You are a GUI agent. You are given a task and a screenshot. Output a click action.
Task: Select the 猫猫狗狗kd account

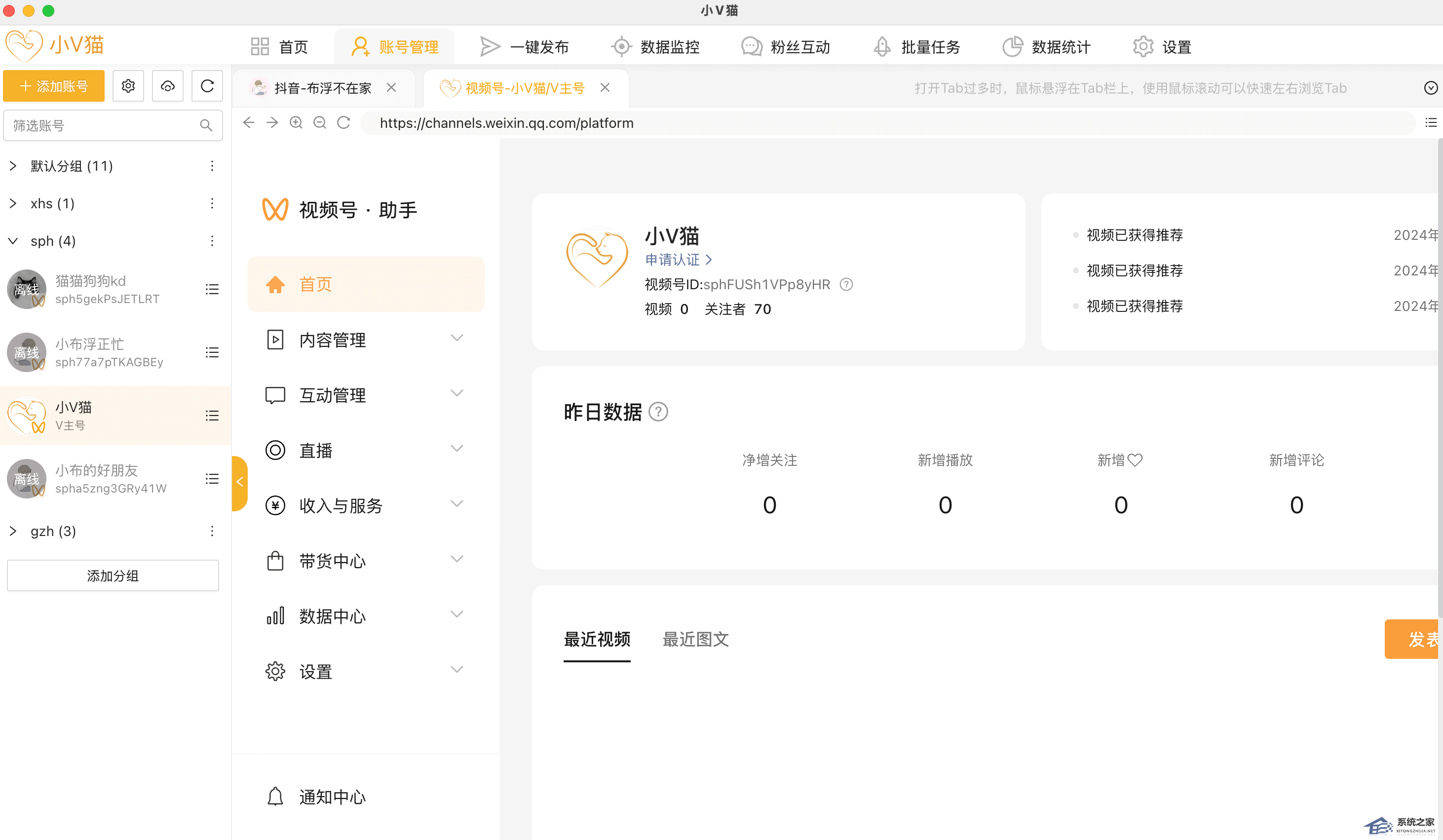[x=115, y=289]
